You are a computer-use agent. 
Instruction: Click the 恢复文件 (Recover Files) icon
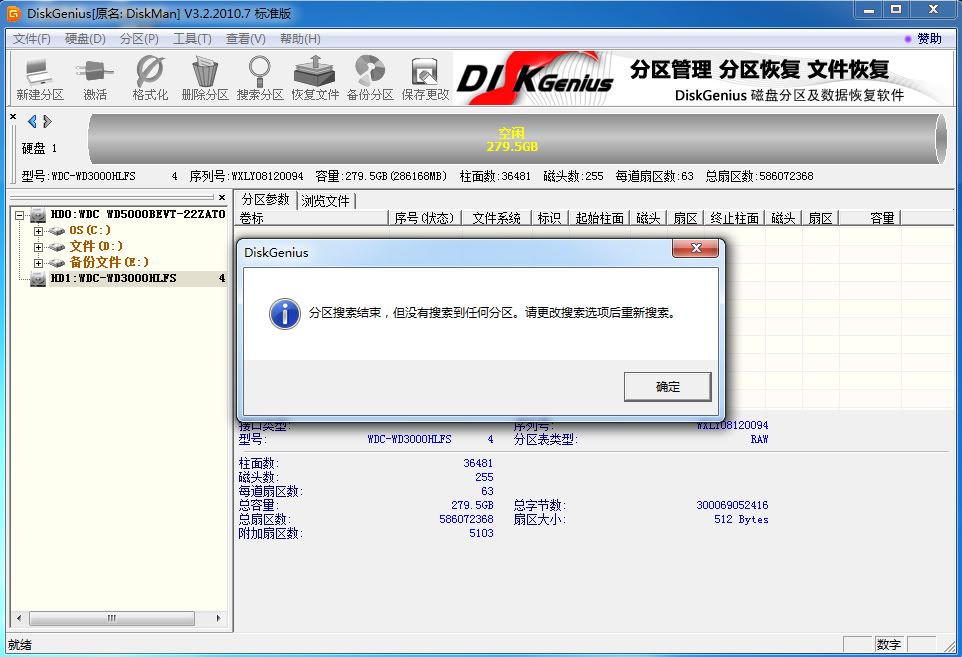click(315, 78)
